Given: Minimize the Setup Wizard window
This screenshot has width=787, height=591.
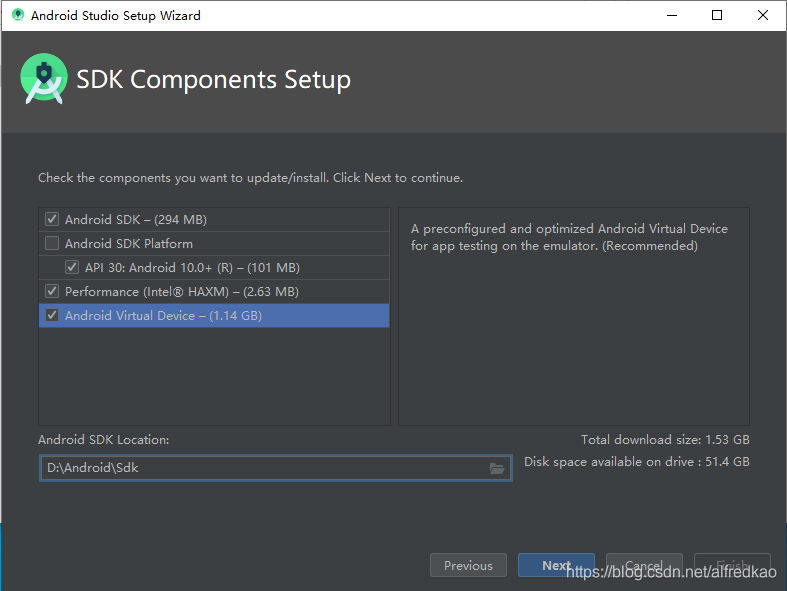Looking at the screenshot, I should coord(672,15).
